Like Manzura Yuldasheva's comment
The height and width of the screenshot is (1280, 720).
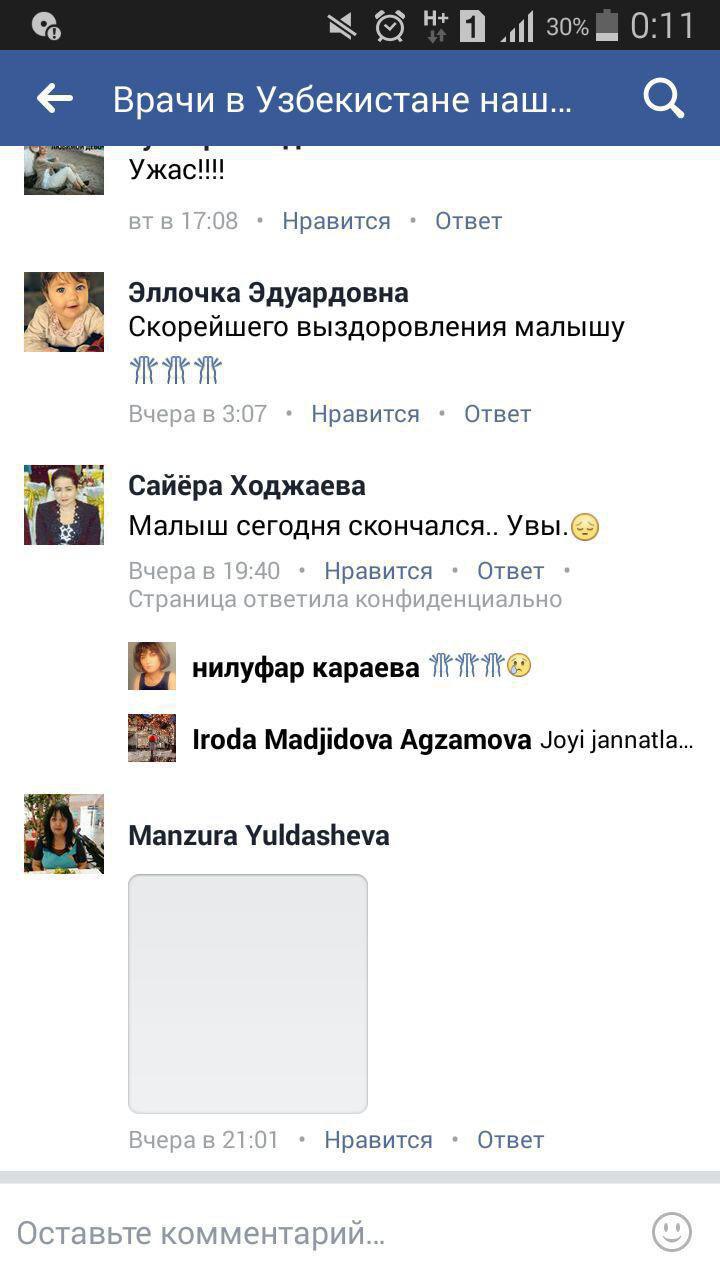tap(378, 1140)
